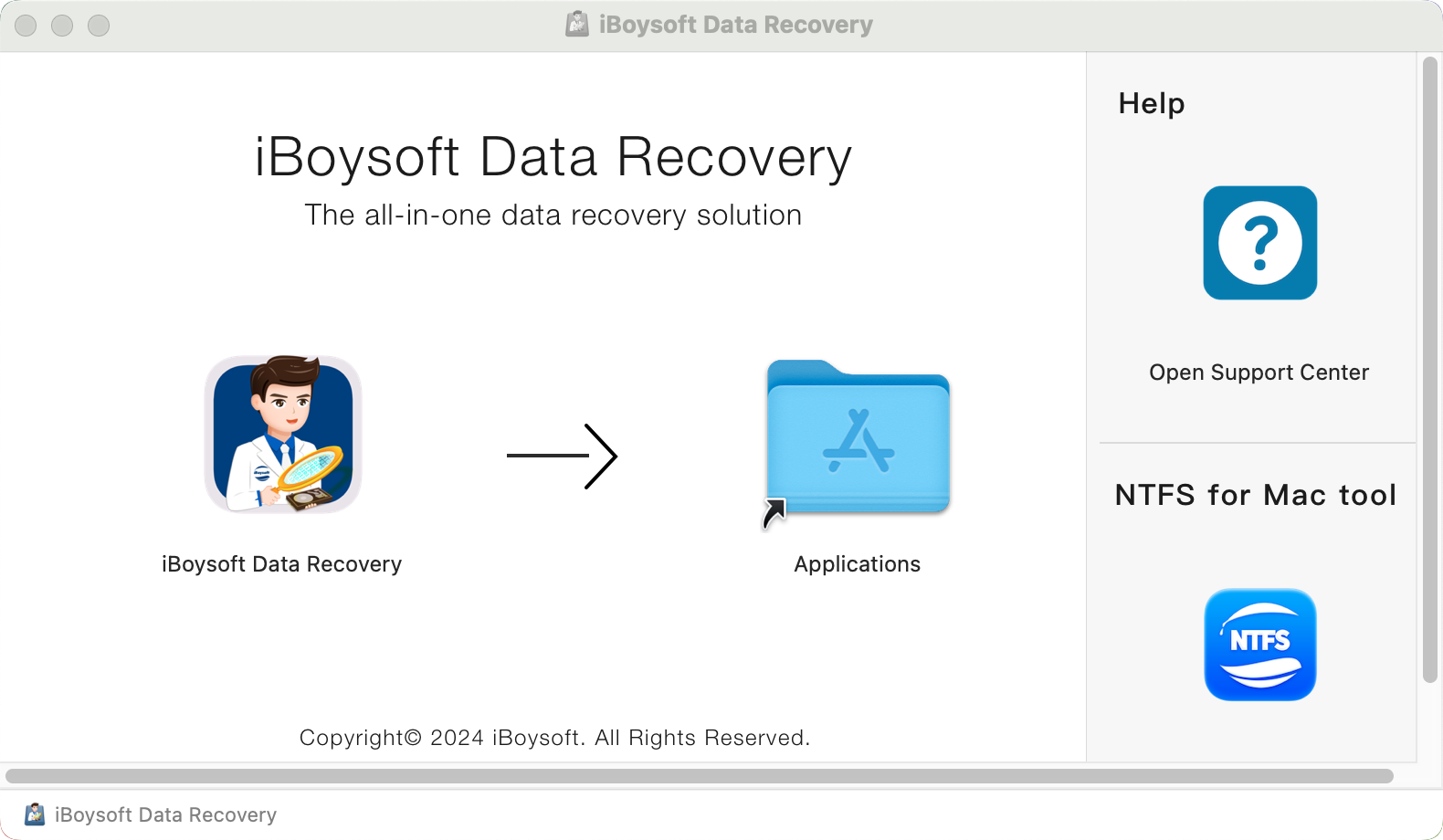Click the title bar disk image icon
This screenshot has width=1443, height=840.
pos(577,25)
